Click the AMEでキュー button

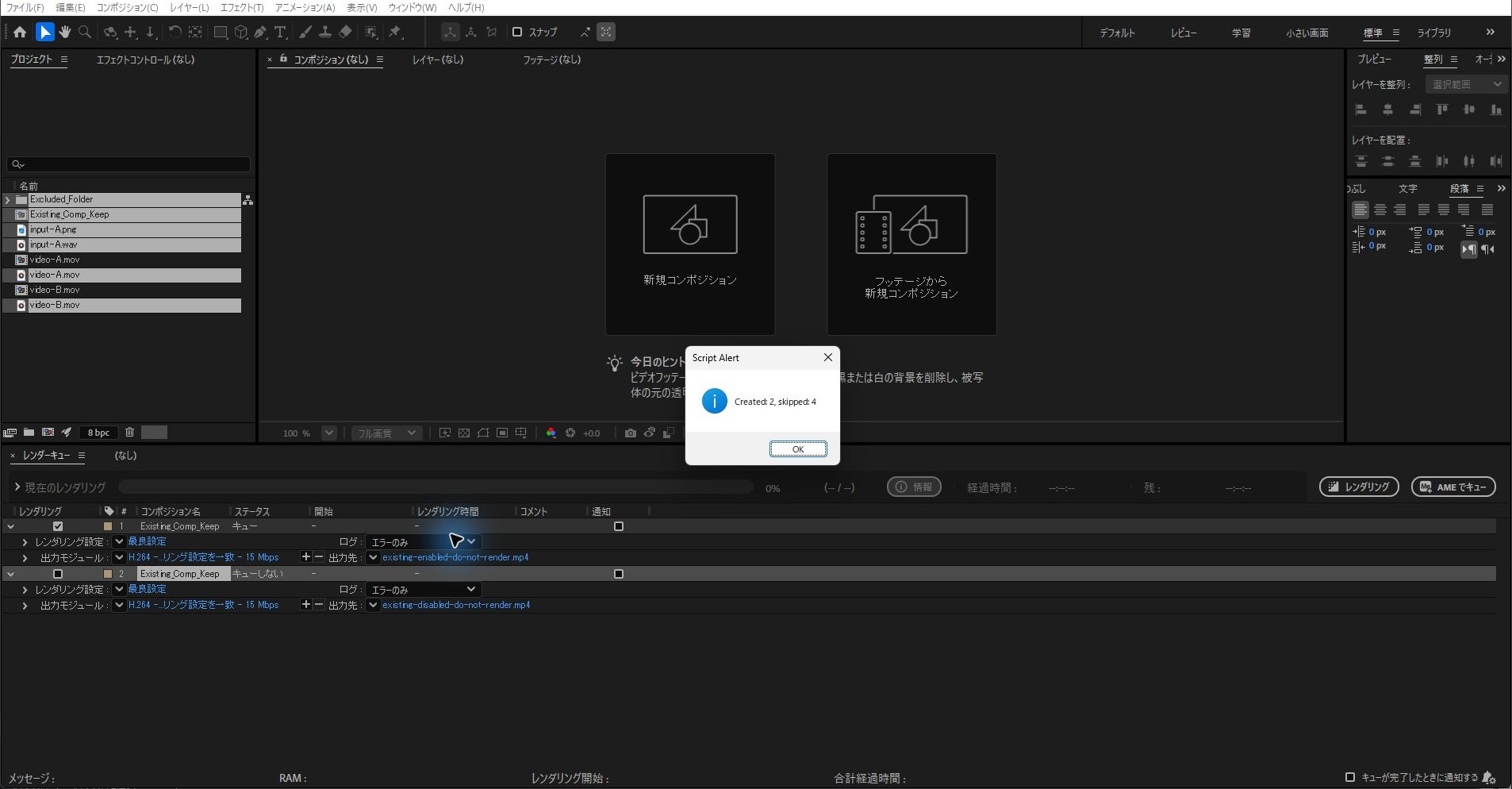pos(1453,487)
